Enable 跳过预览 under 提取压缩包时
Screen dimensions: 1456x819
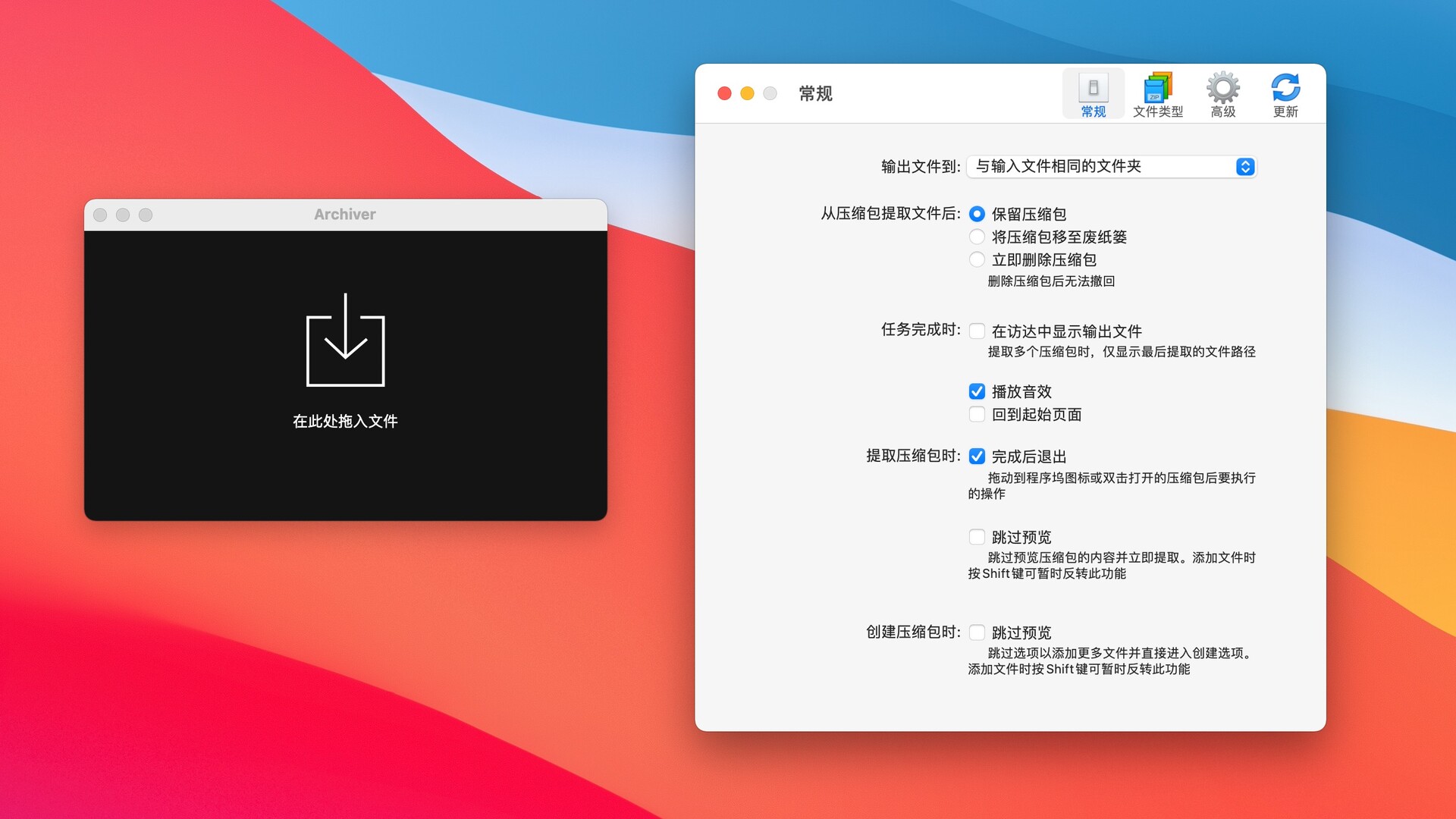pos(977,537)
